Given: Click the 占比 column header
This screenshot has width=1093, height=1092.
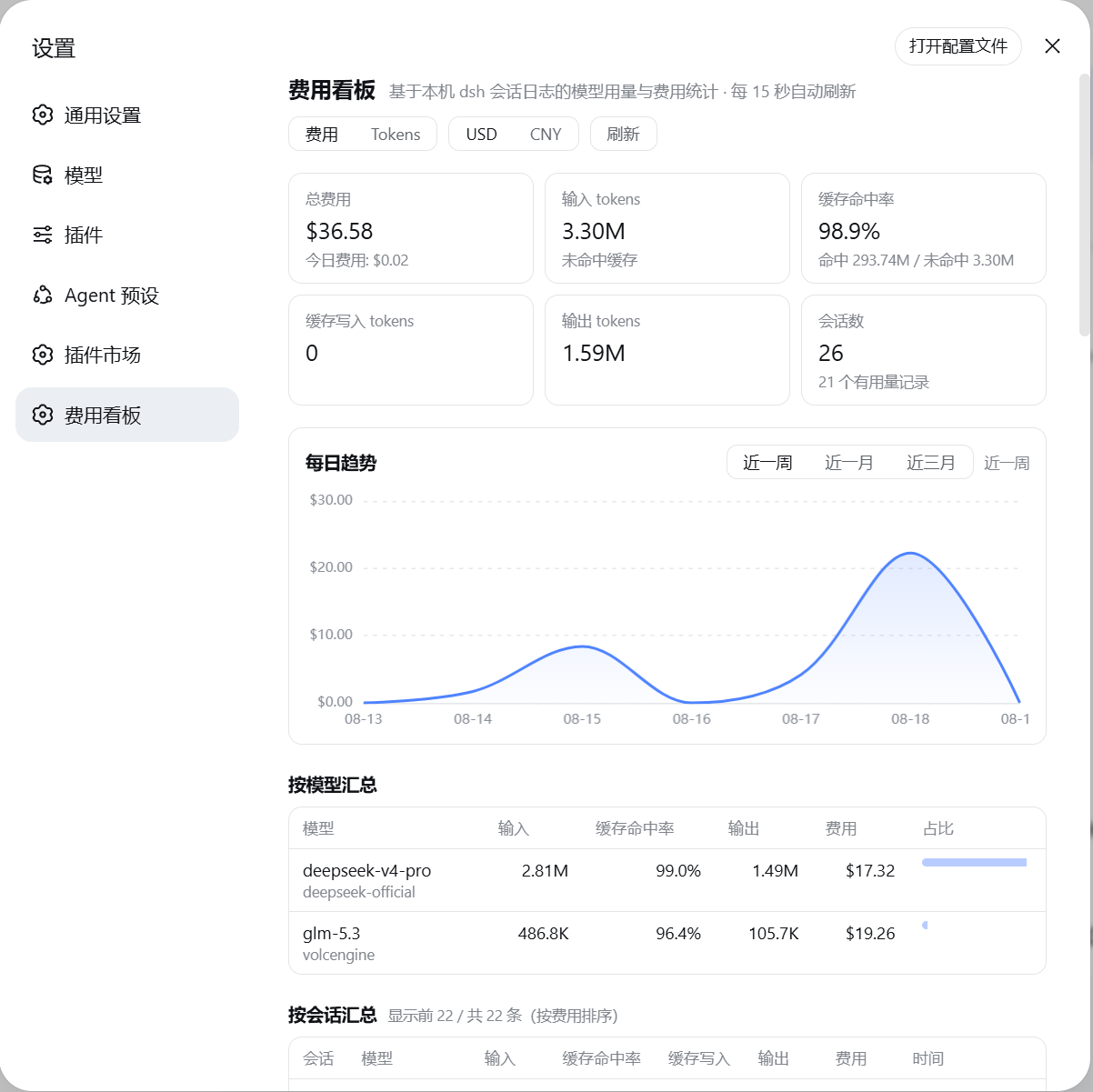Looking at the screenshot, I should click(x=938, y=828).
